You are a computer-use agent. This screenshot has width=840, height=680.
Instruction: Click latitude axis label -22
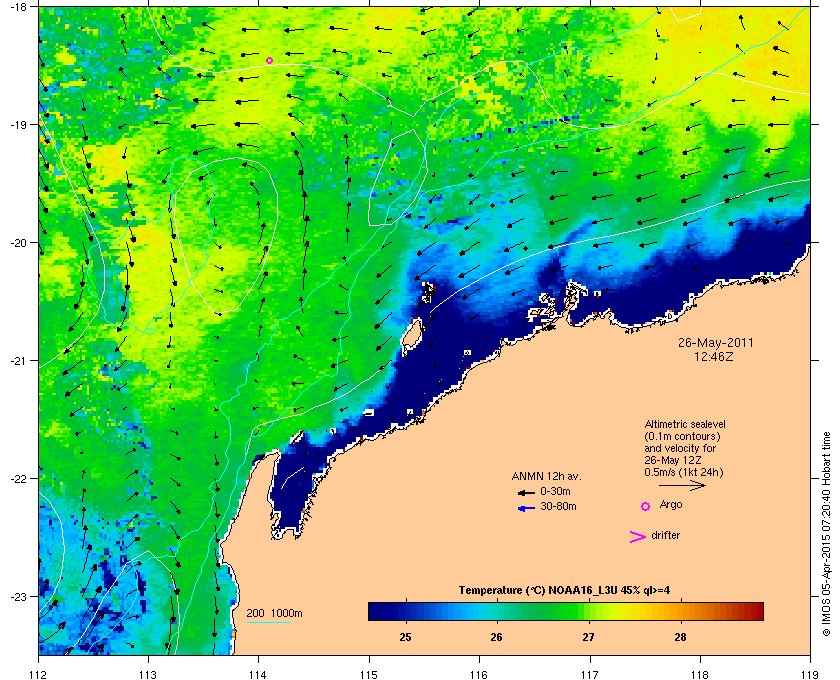coord(17,478)
